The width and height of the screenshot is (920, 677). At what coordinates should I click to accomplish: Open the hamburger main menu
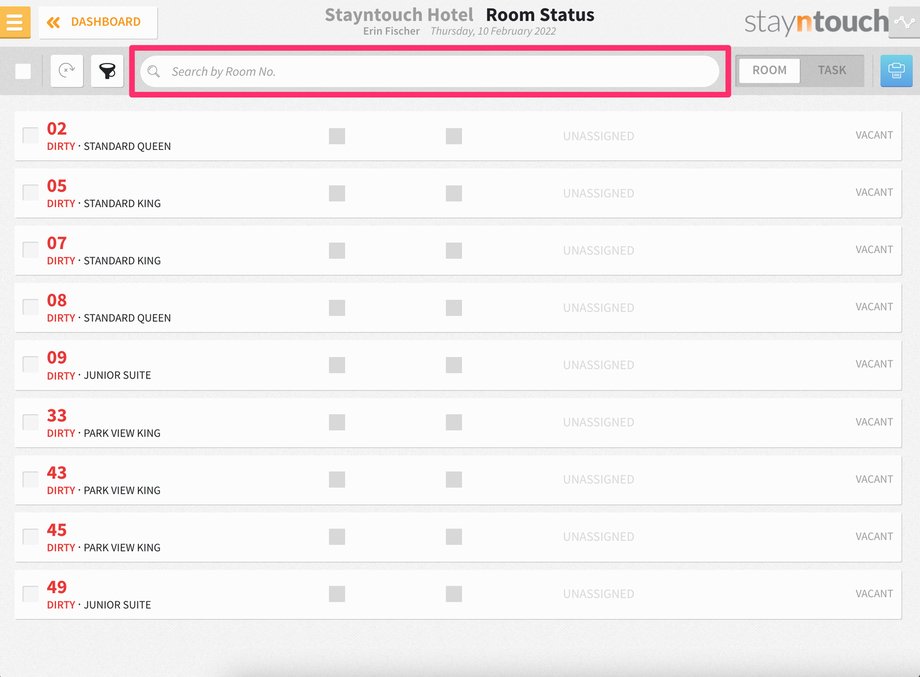[15, 22]
